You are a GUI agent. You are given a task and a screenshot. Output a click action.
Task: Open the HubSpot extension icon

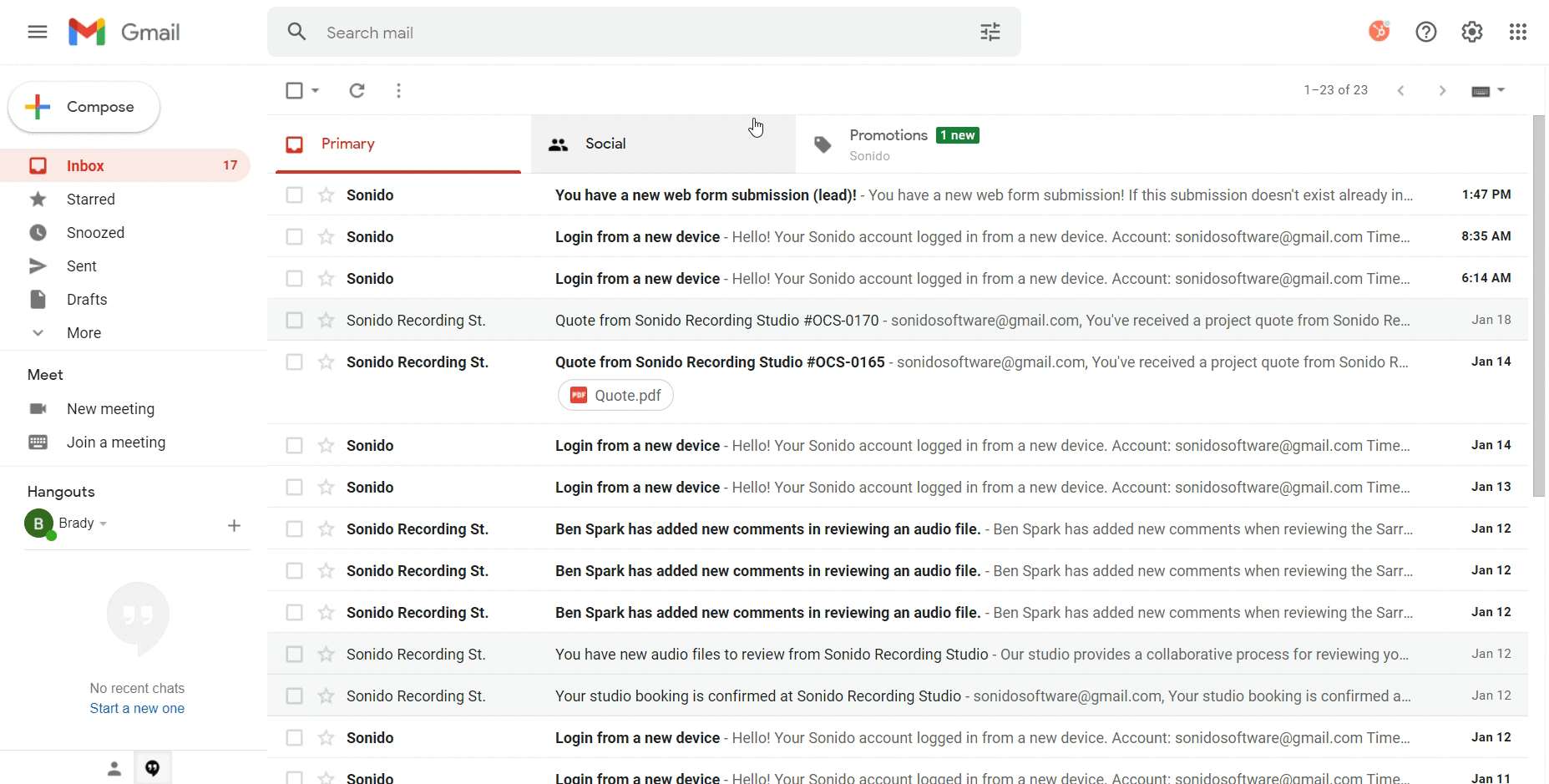1379,32
